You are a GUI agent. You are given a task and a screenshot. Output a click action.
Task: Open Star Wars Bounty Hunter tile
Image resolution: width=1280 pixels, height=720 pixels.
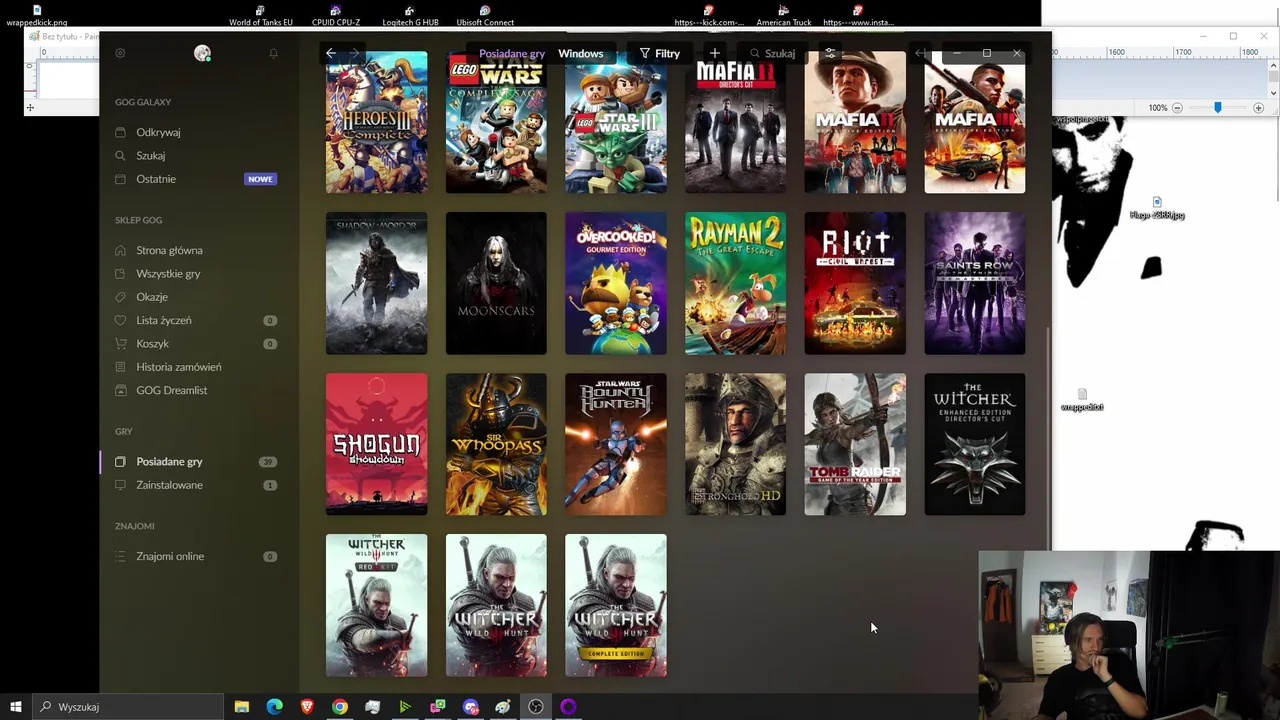pyautogui.click(x=616, y=444)
